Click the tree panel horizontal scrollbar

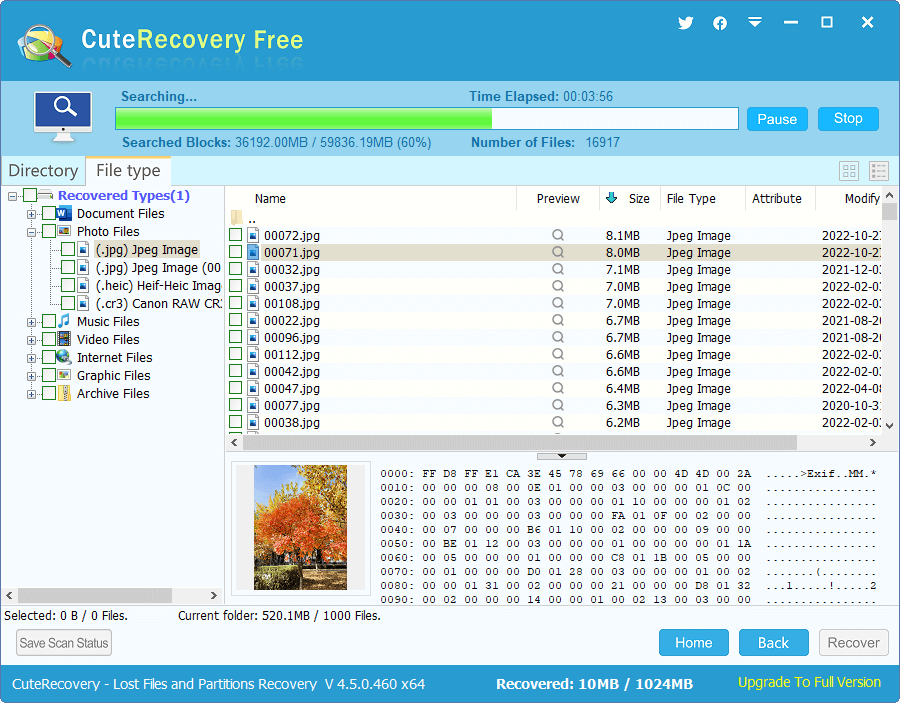[95, 595]
